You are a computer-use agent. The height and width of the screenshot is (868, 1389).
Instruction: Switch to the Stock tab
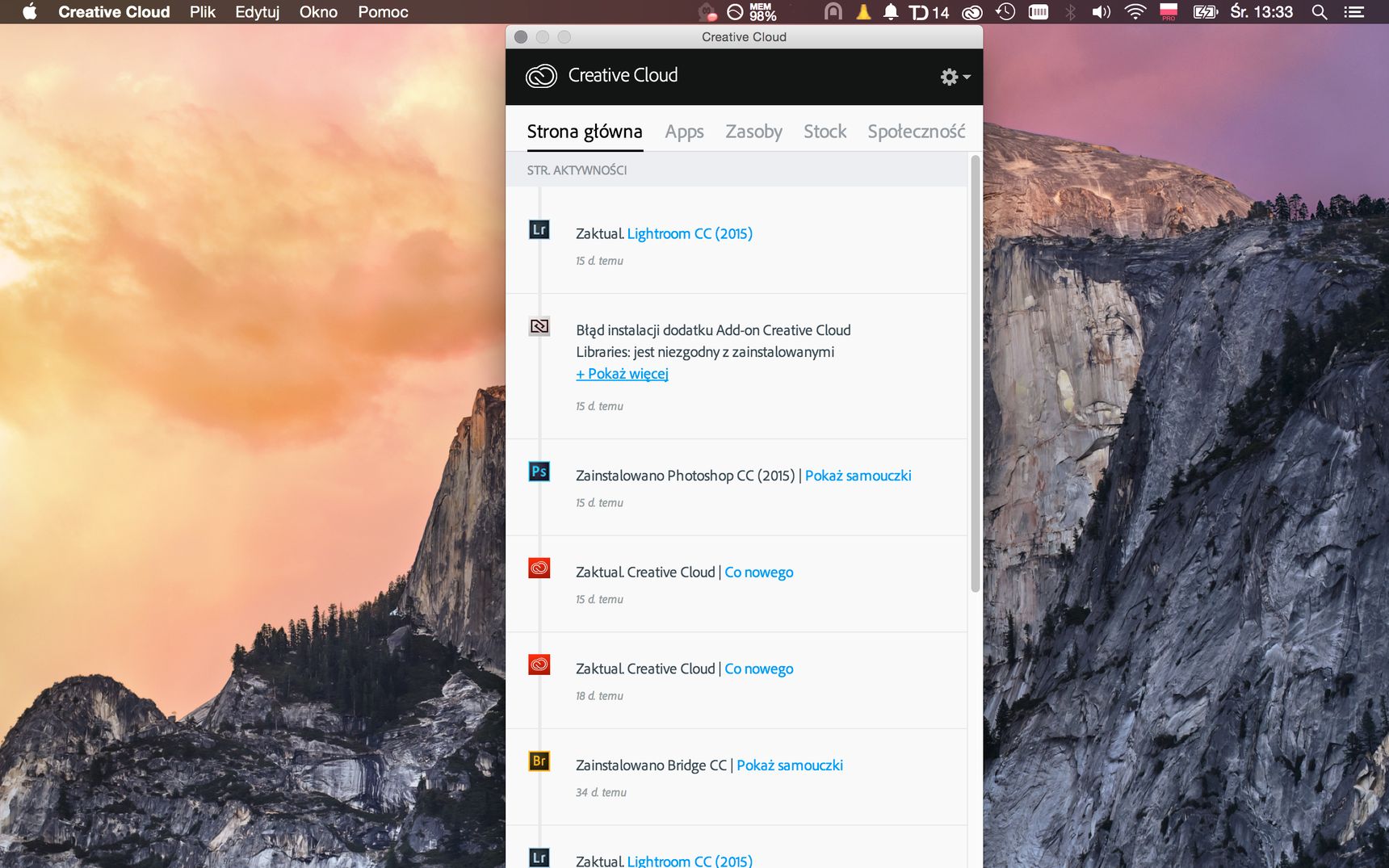825,132
